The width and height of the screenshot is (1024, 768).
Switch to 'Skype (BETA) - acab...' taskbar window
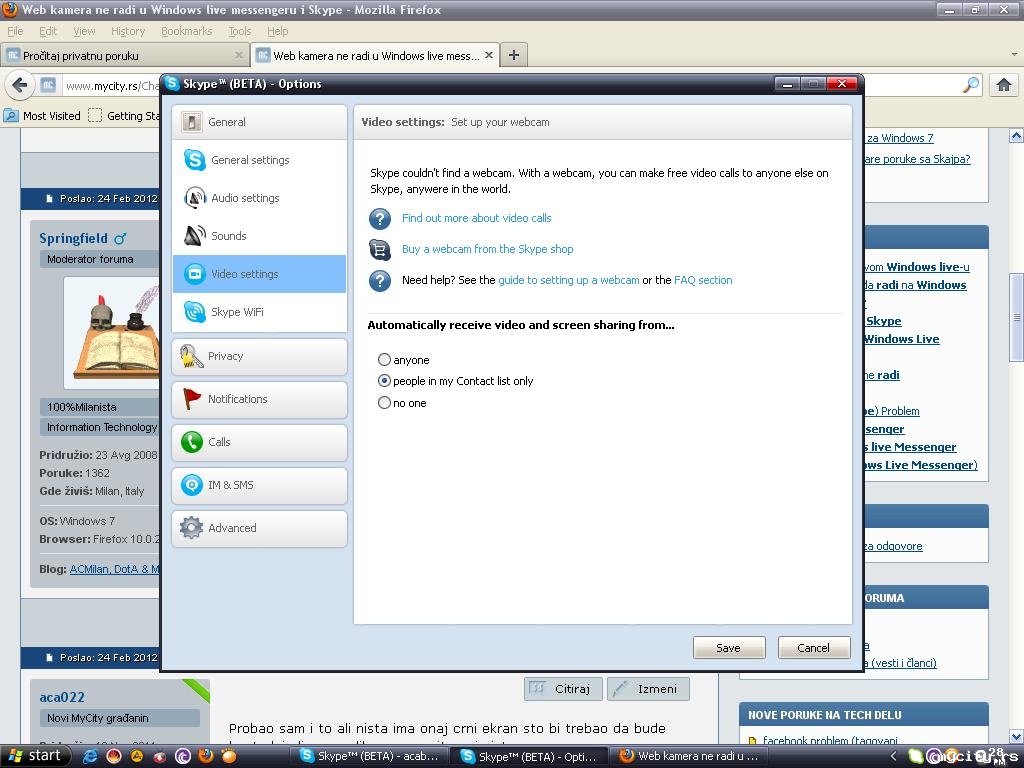pyautogui.click(x=370, y=756)
